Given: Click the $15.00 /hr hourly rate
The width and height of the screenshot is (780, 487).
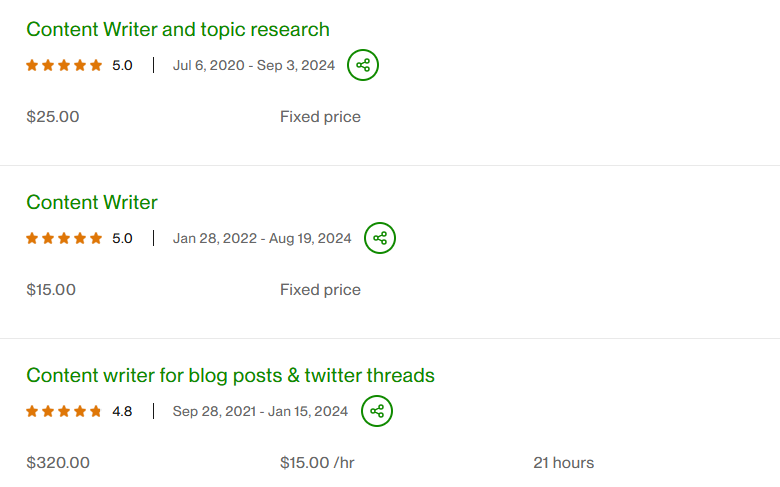Looking at the screenshot, I should [317, 463].
